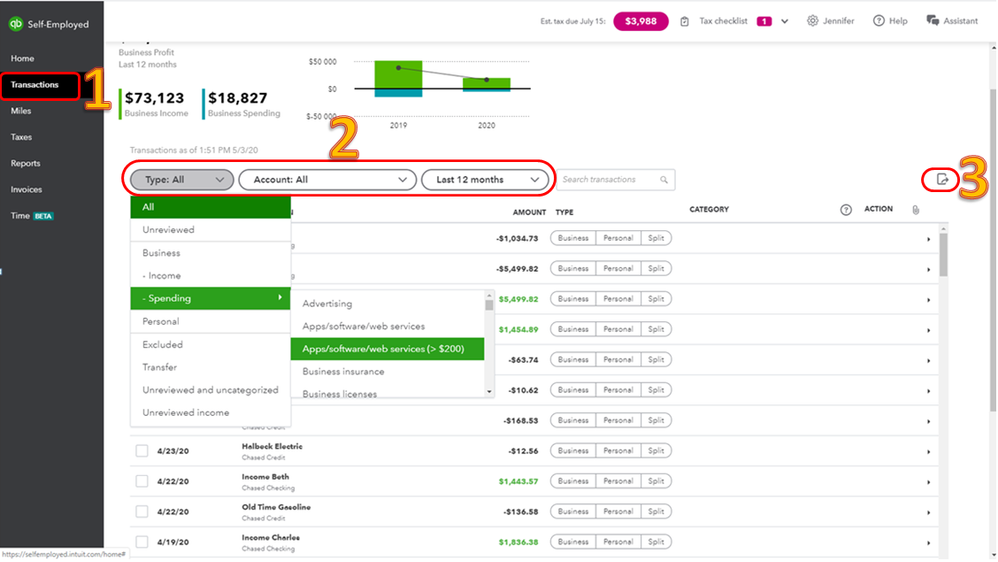The width and height of the screenshot is (998, 562).
Task: Open Invoices in sidebar
Action: (x=27, y=190)
